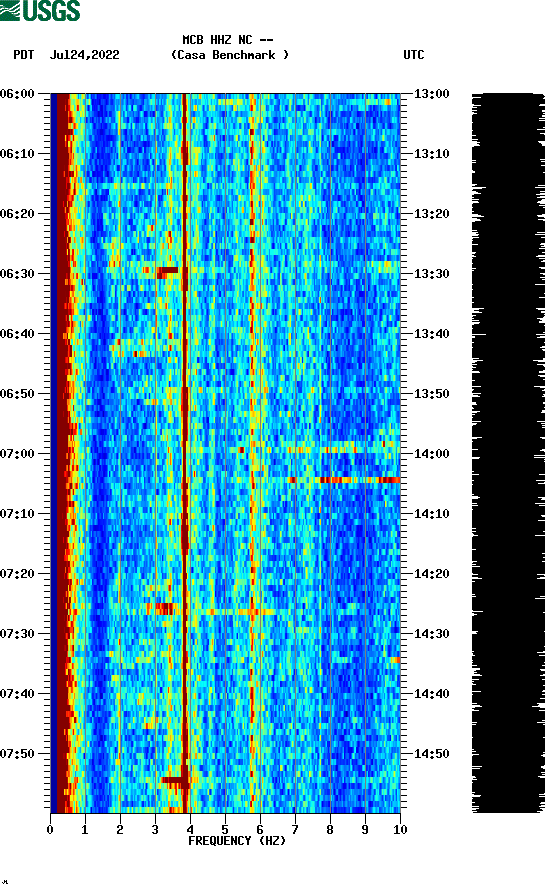552x893 pixels.
Task: Click the PDT timezone label
Action: point(24,55)
